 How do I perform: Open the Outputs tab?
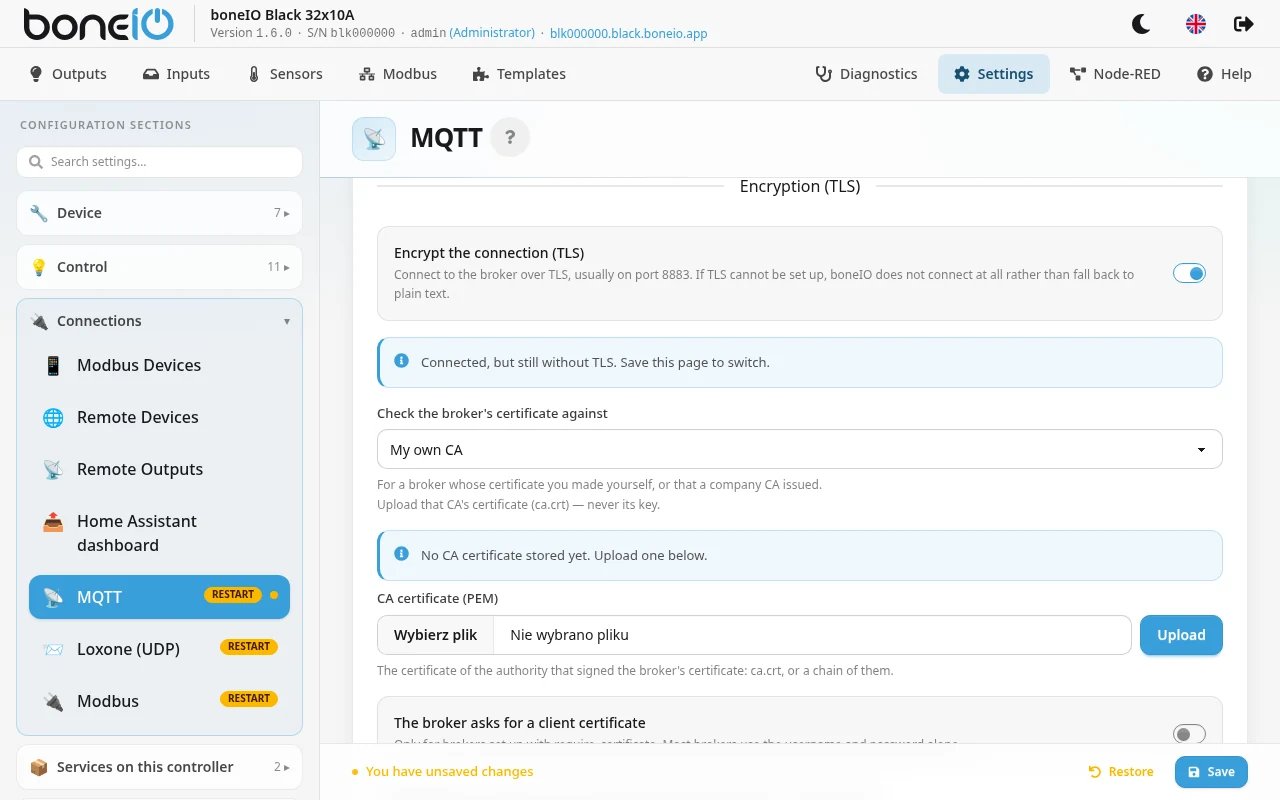pyautogui.click(x=67, y=74)
